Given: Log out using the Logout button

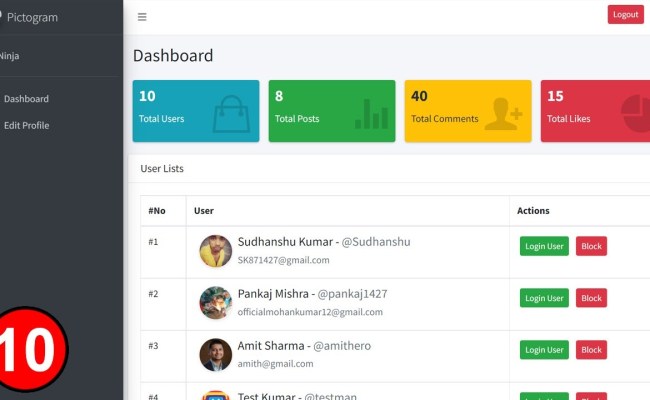Looking at the screenshot, I should pyautogui.click(x=626, y=15).
